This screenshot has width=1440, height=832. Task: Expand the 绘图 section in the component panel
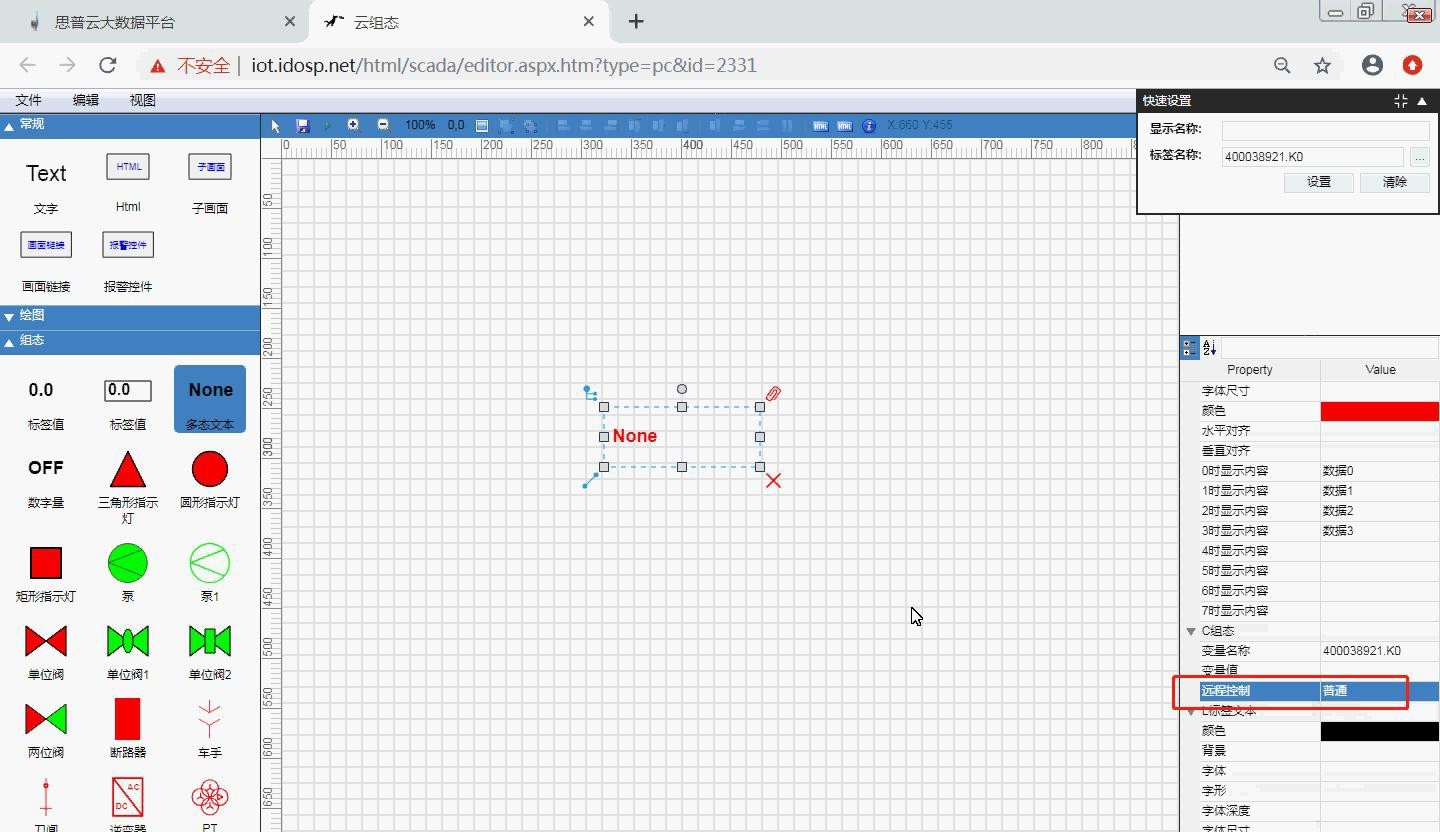coord(9,316)
